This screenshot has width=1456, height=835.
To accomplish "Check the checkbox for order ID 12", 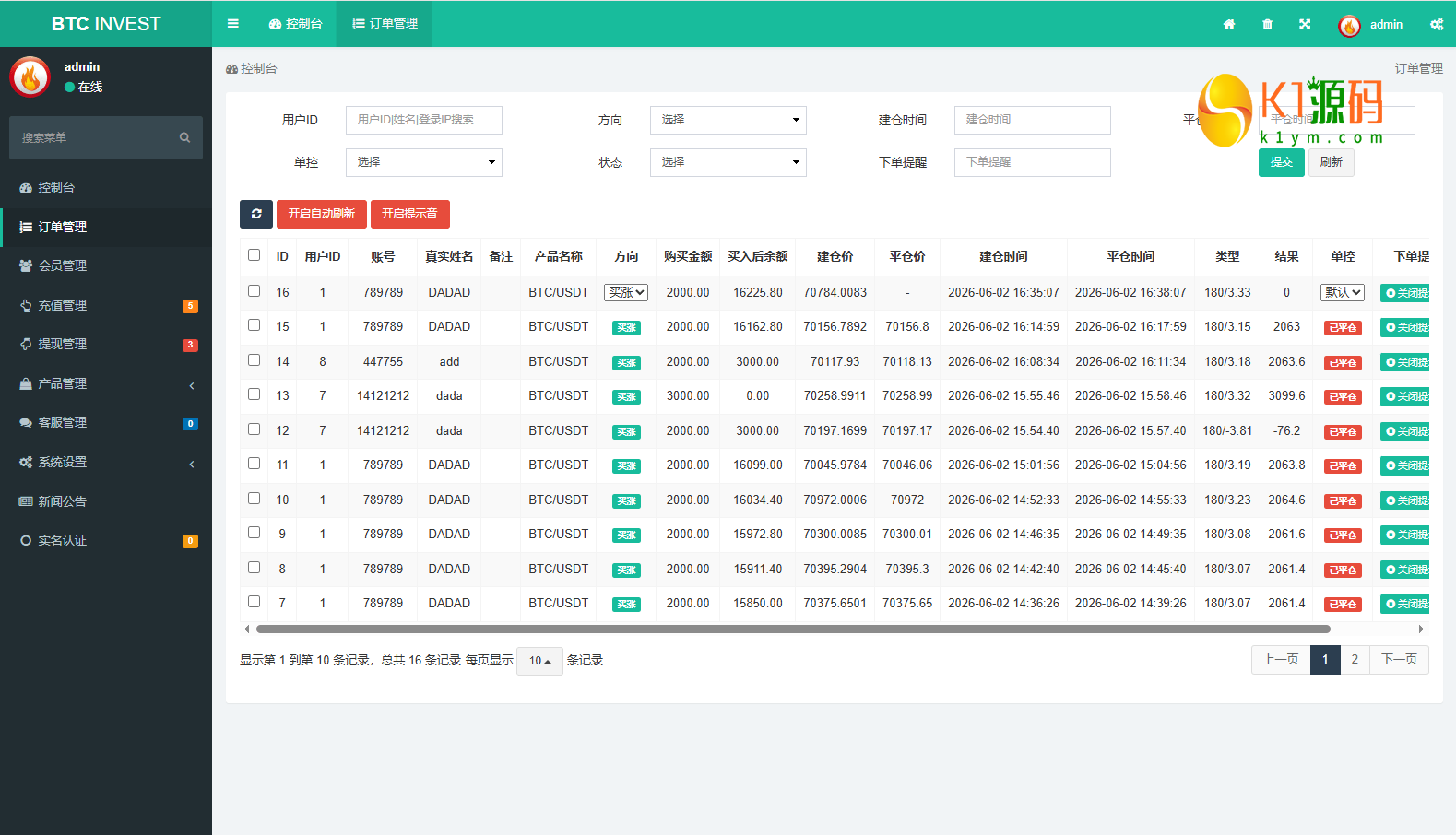I will 254,429.
